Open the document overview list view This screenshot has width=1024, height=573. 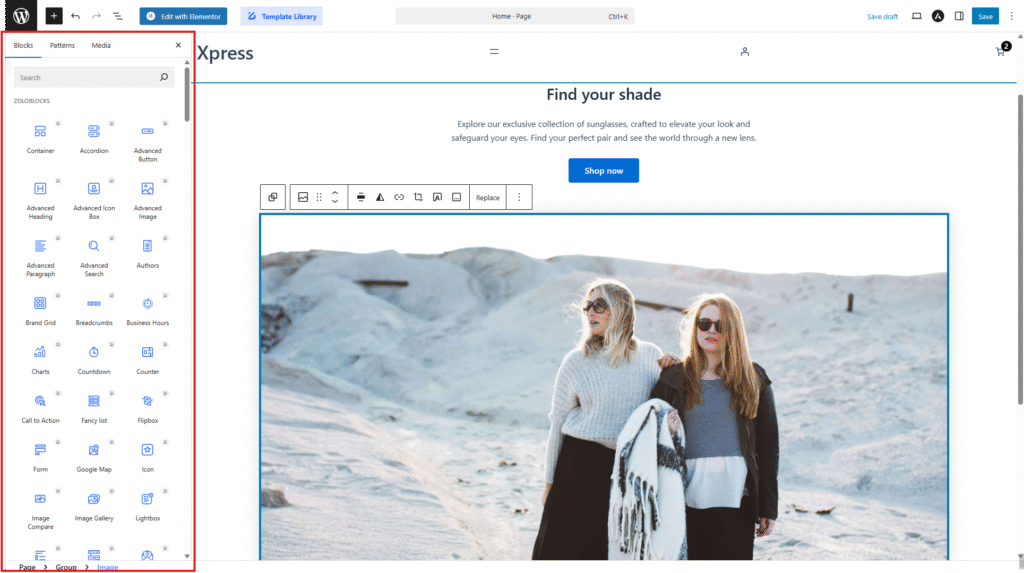coord(118,16)
